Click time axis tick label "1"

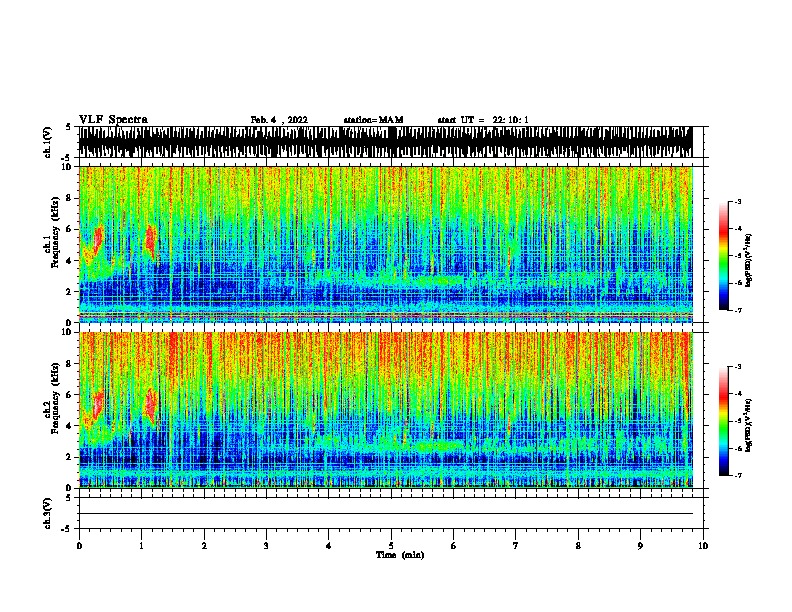pos(141,546)
